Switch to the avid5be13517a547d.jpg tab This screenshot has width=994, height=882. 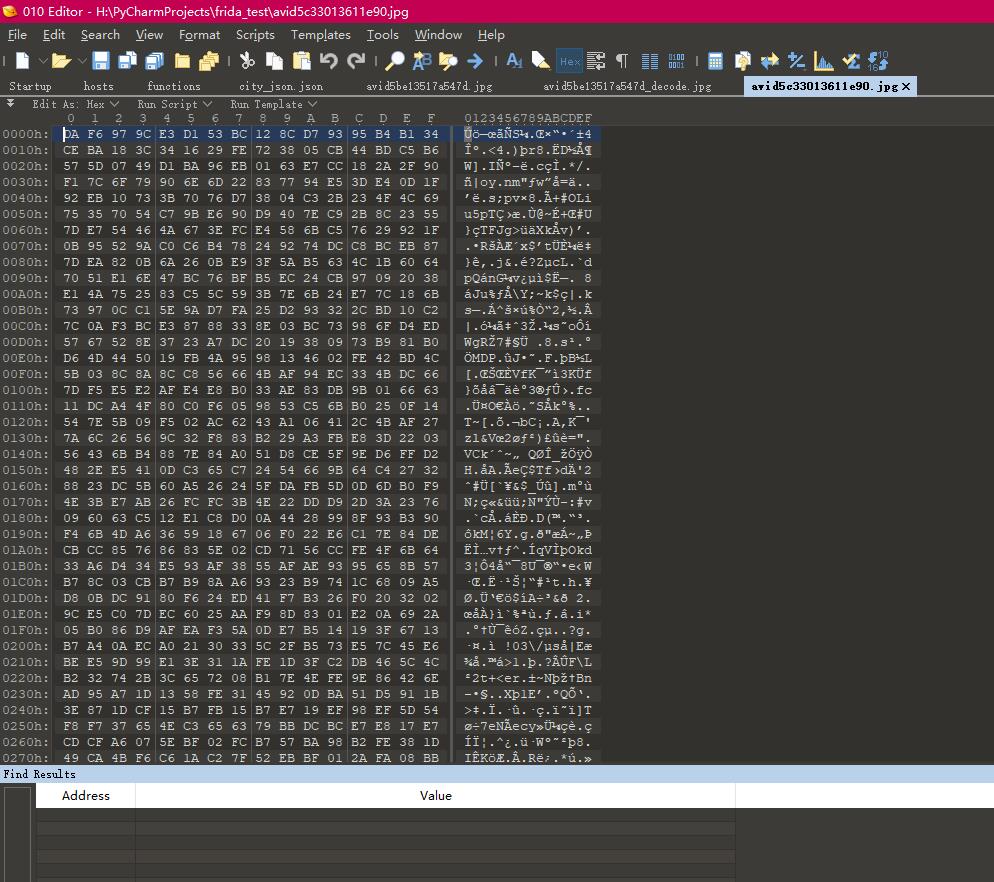(x=429, y=86)
